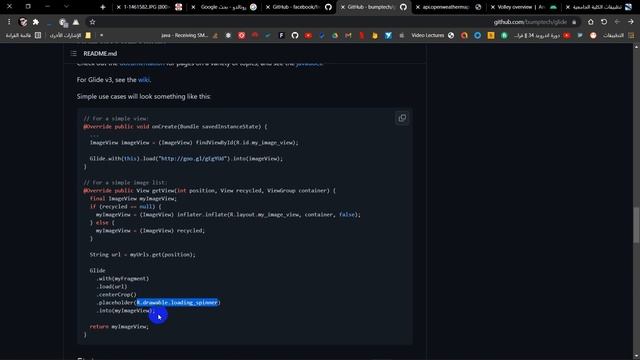The width and height of the screenshot is (640, 360).
Task: Open README table of contents list icon
Action: pos(73,53)
